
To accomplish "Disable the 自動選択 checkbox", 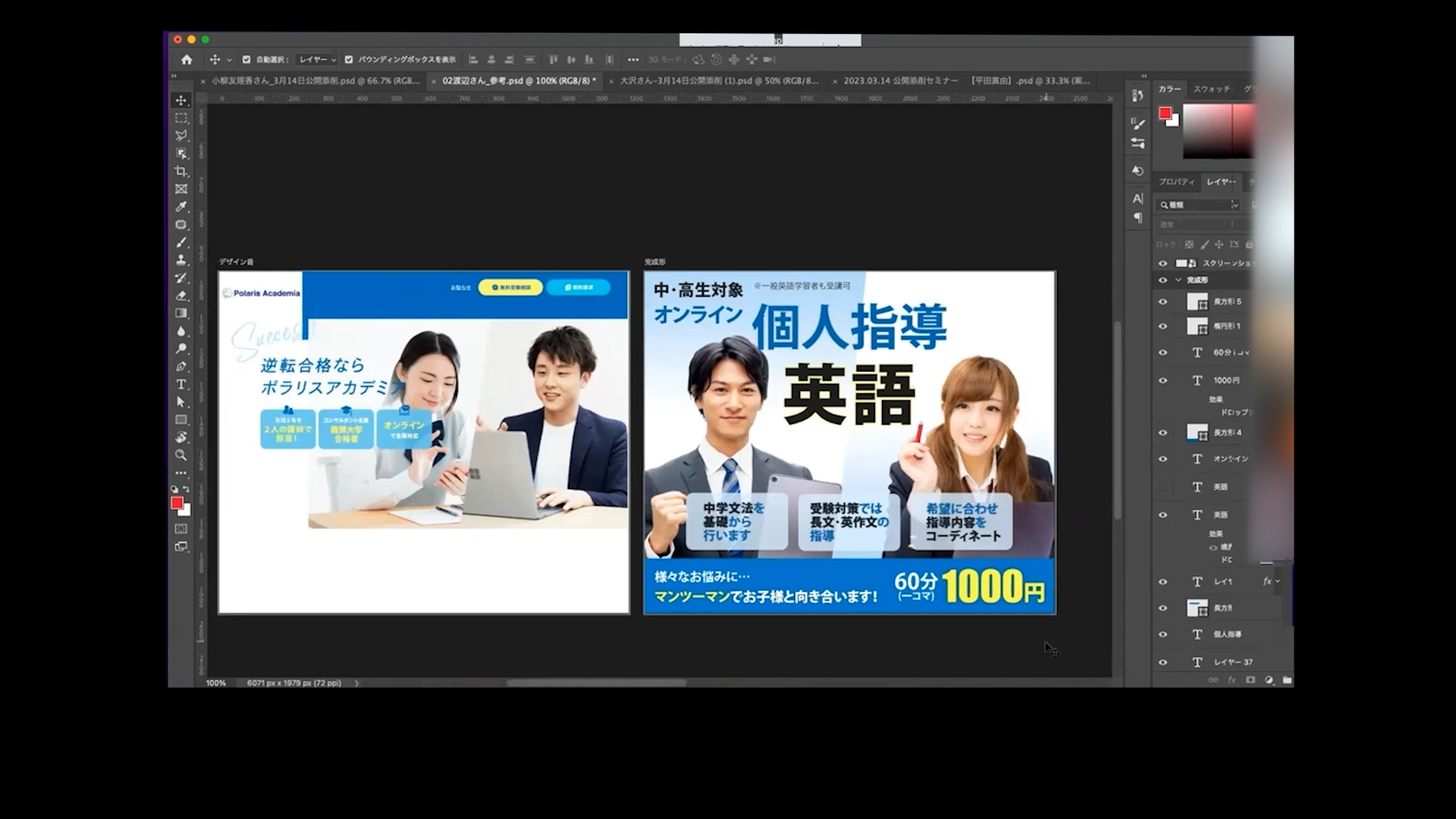I will (x=247, y=59).
